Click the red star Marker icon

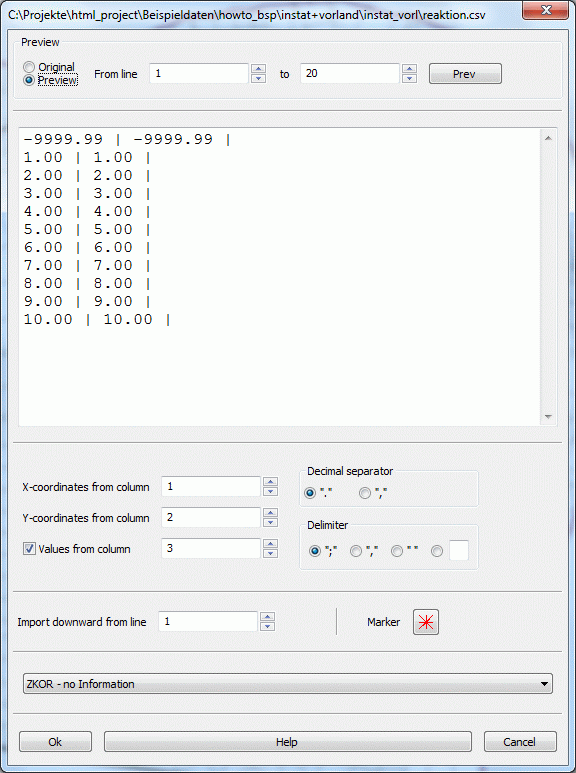tap(426, 622)
